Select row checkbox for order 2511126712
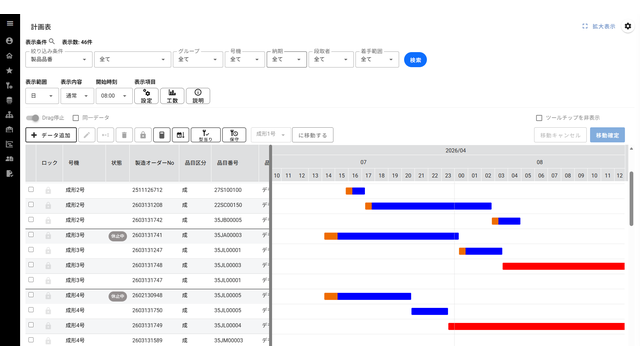 31,190
